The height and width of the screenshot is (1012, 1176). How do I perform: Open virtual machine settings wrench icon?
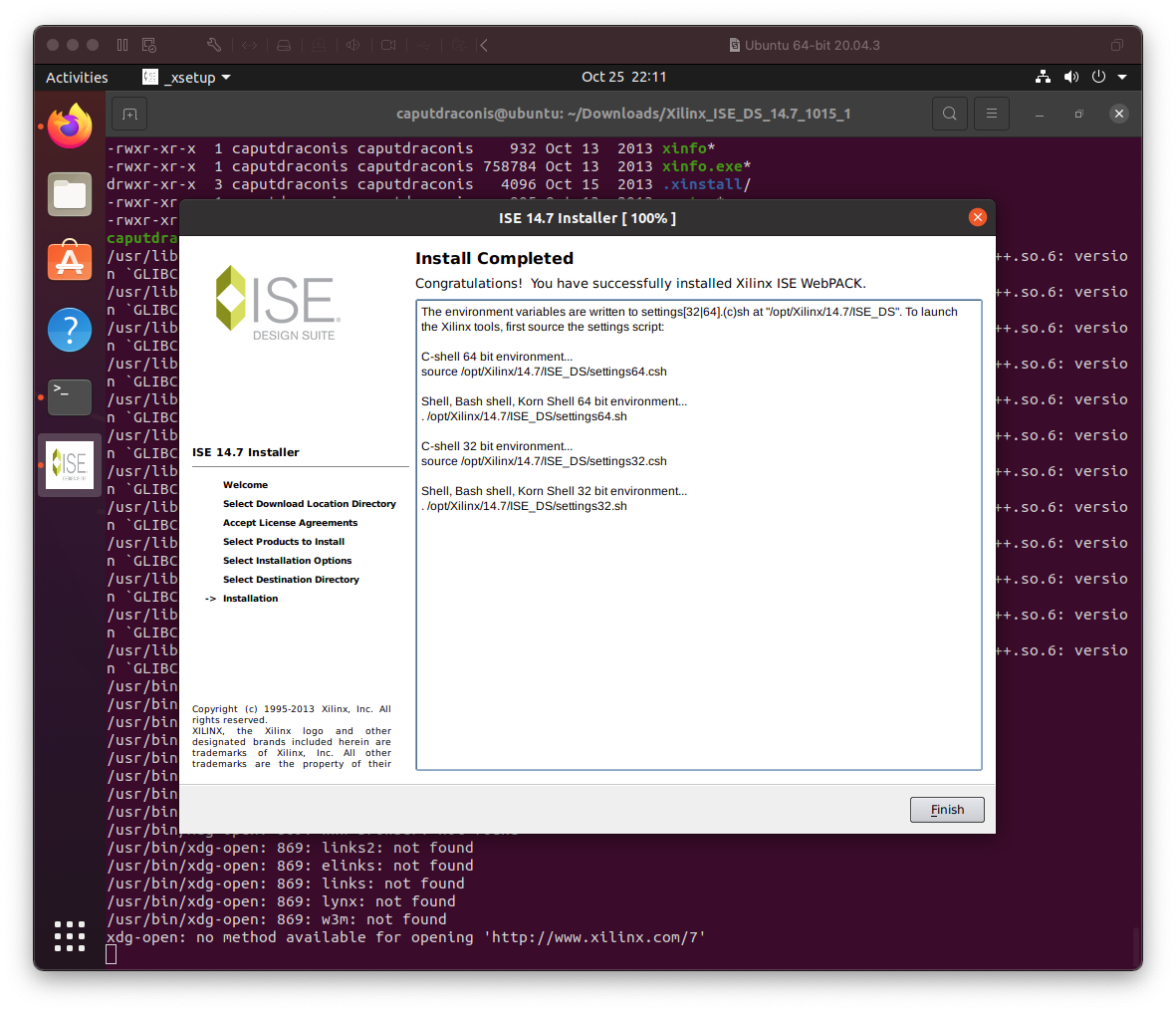pos(214,45)
